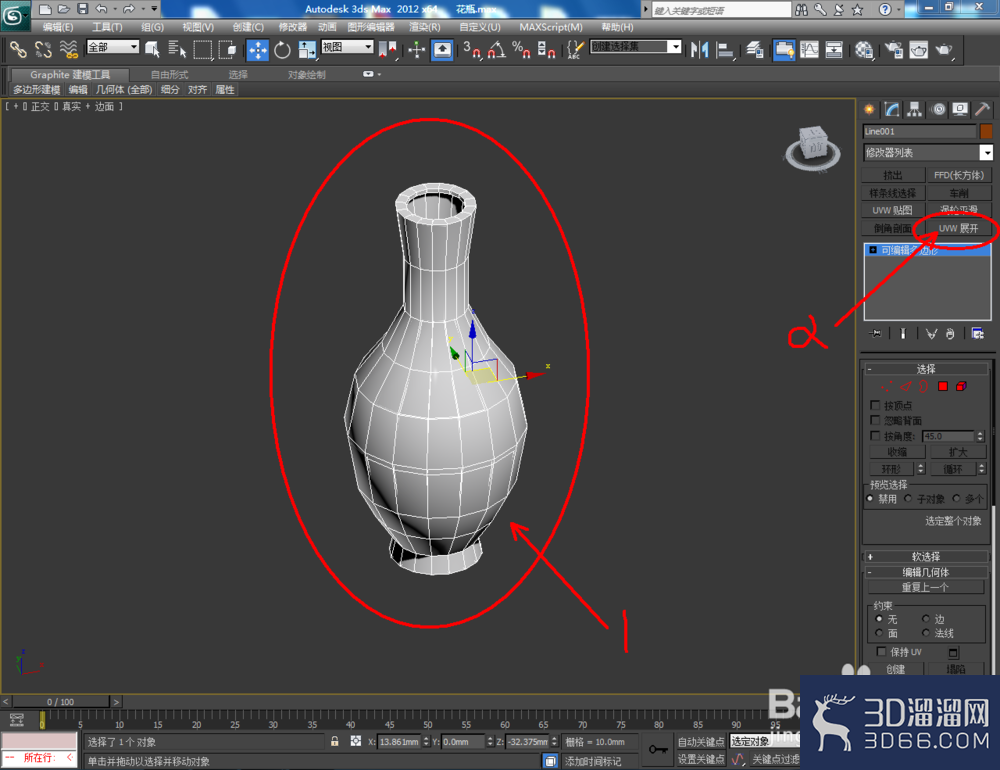The image size is (1000, 770).
Task: Open the Material Editor sphere icon
Action: tap(864, 50)
